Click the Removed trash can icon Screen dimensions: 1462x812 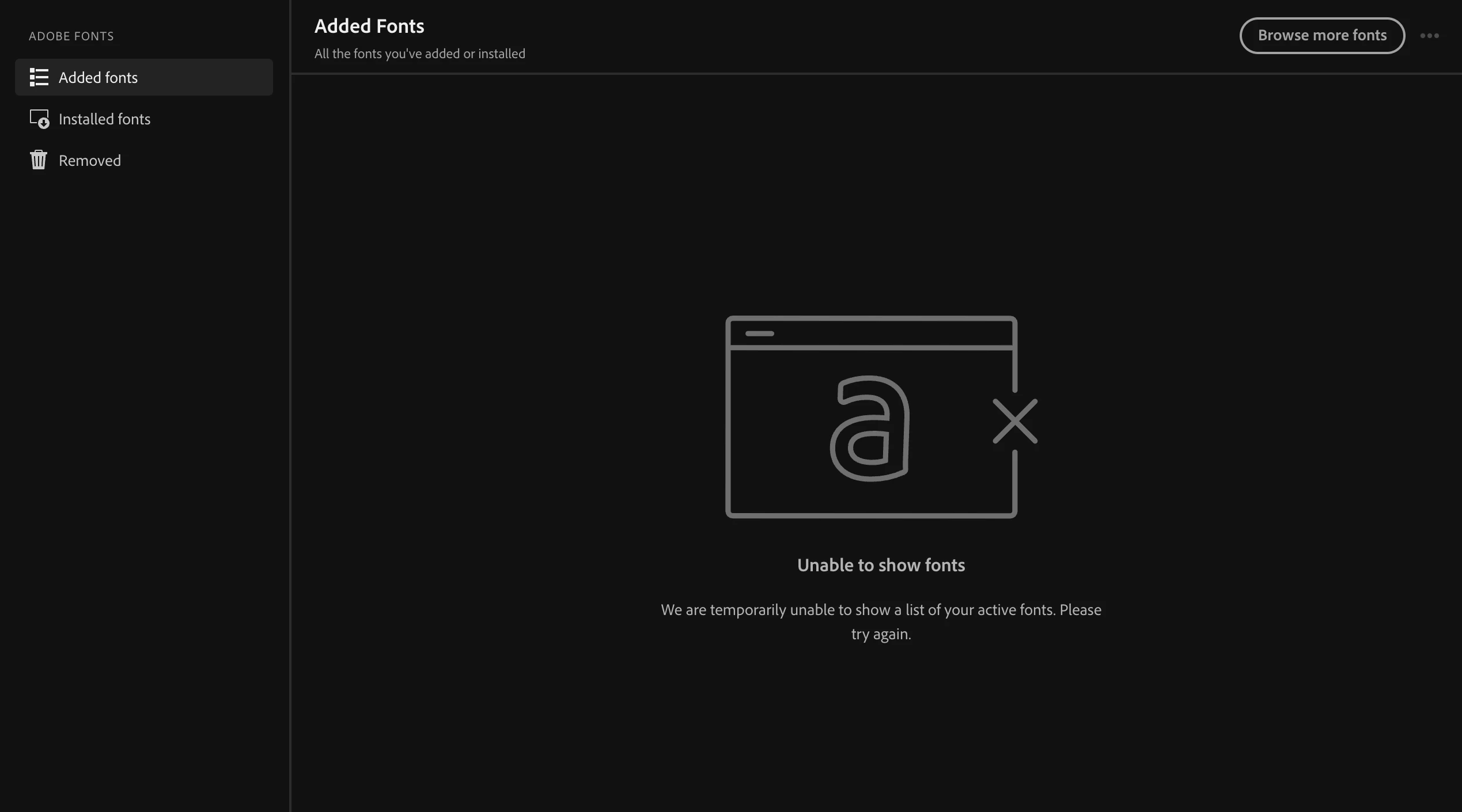tap(39, 160)
